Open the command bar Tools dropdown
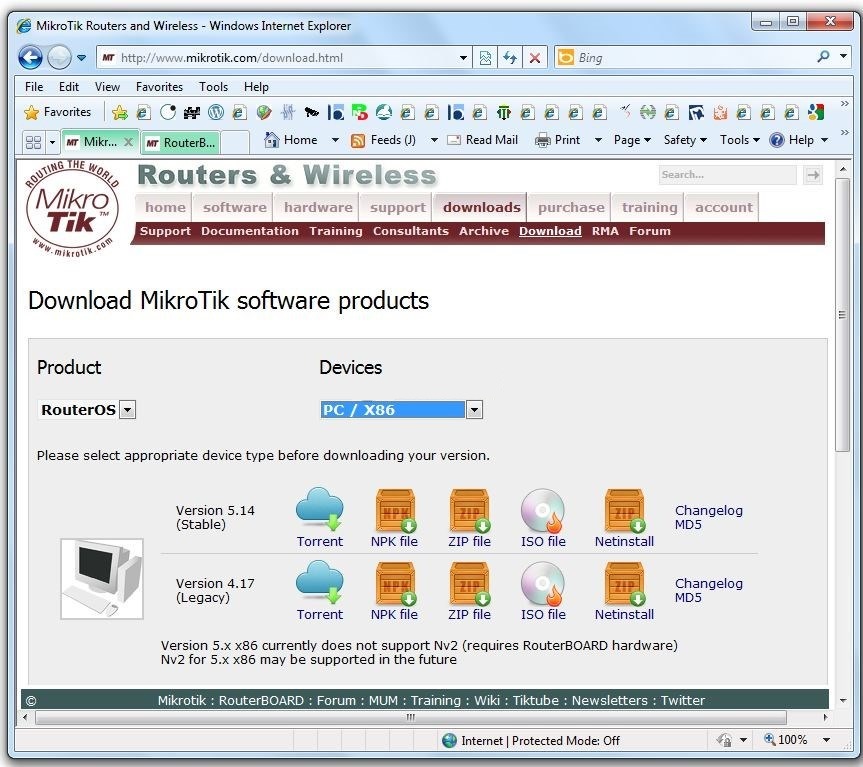 point(740,140)
